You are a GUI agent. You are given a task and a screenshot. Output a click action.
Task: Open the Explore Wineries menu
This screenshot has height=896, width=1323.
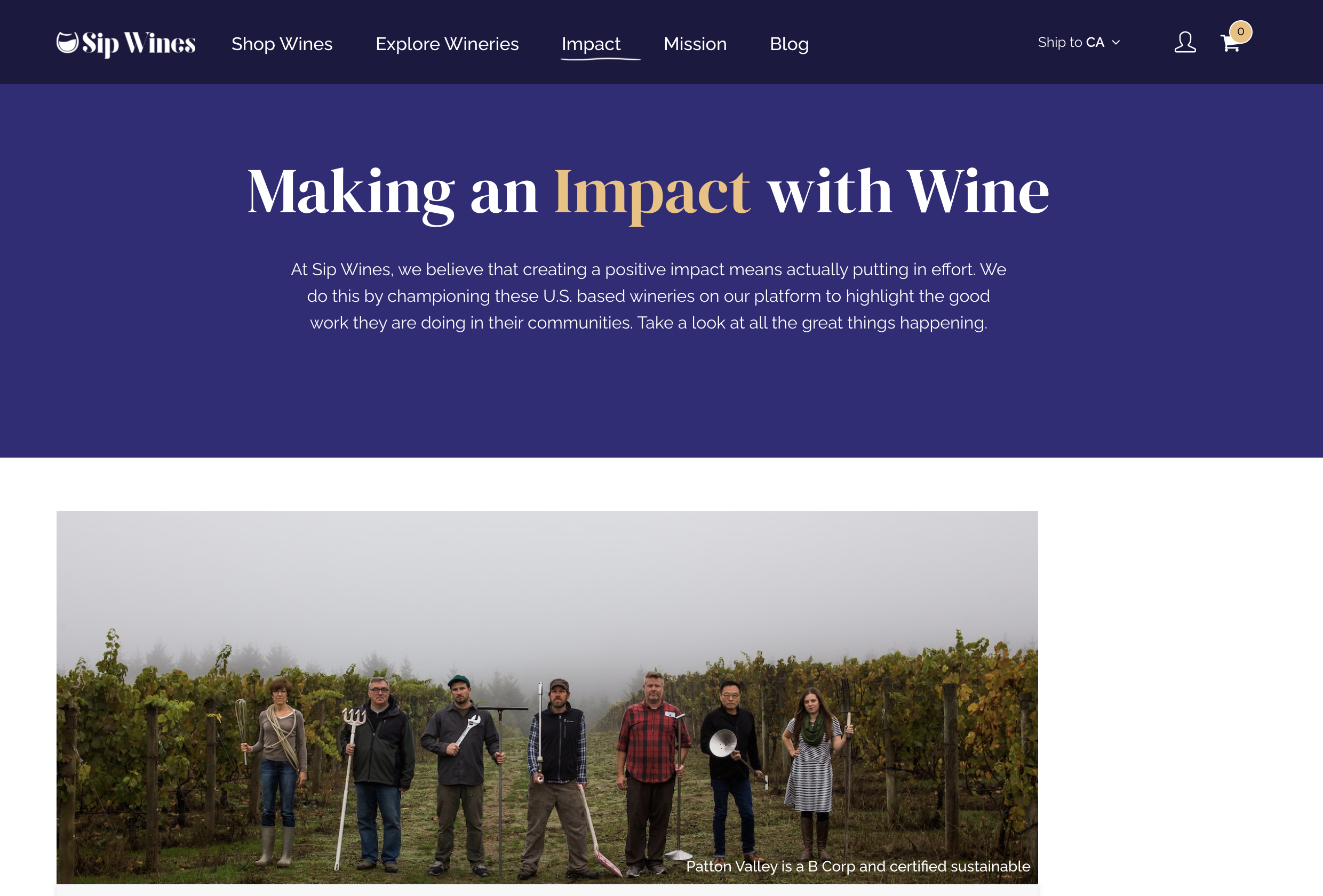click(447, 44)
